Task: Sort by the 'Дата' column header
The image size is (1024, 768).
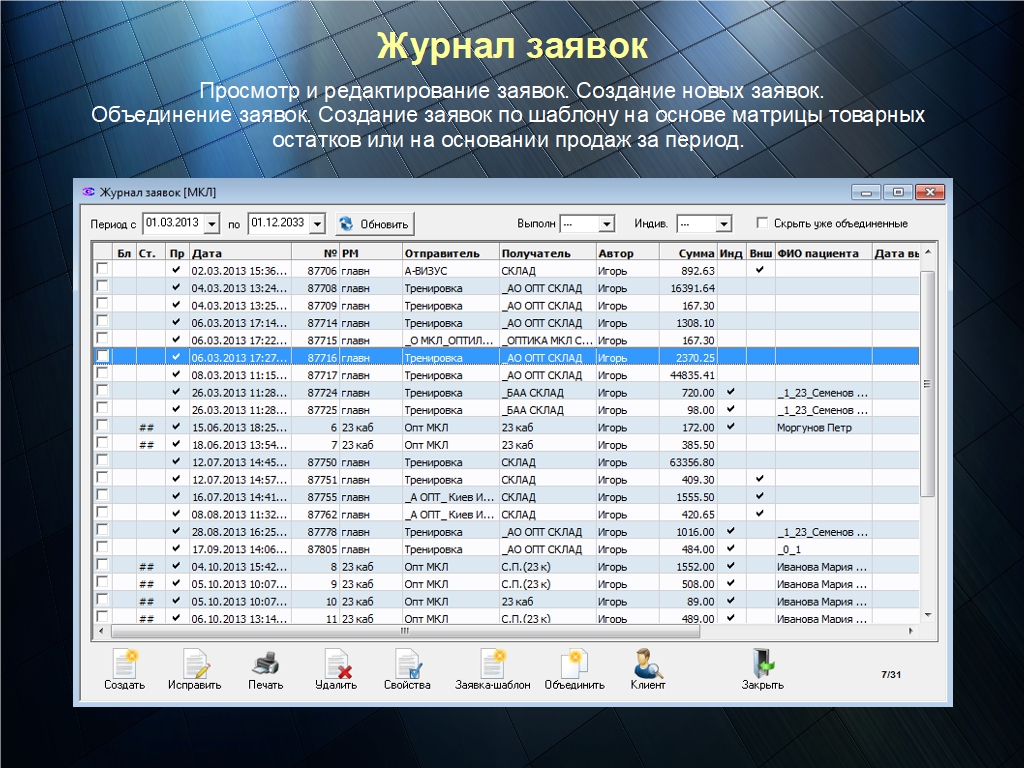Action: [x=240, y=253]
